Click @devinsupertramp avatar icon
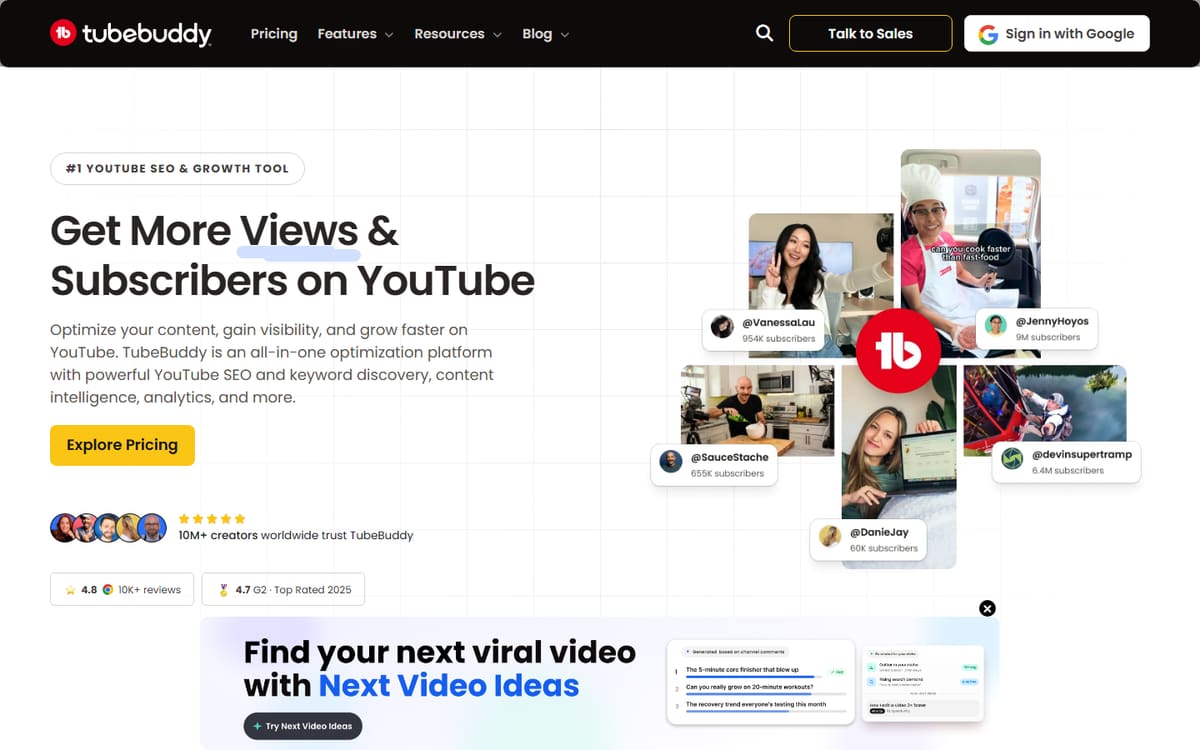This screenshot has height=750, width=1200. (x=1012, y=458)
